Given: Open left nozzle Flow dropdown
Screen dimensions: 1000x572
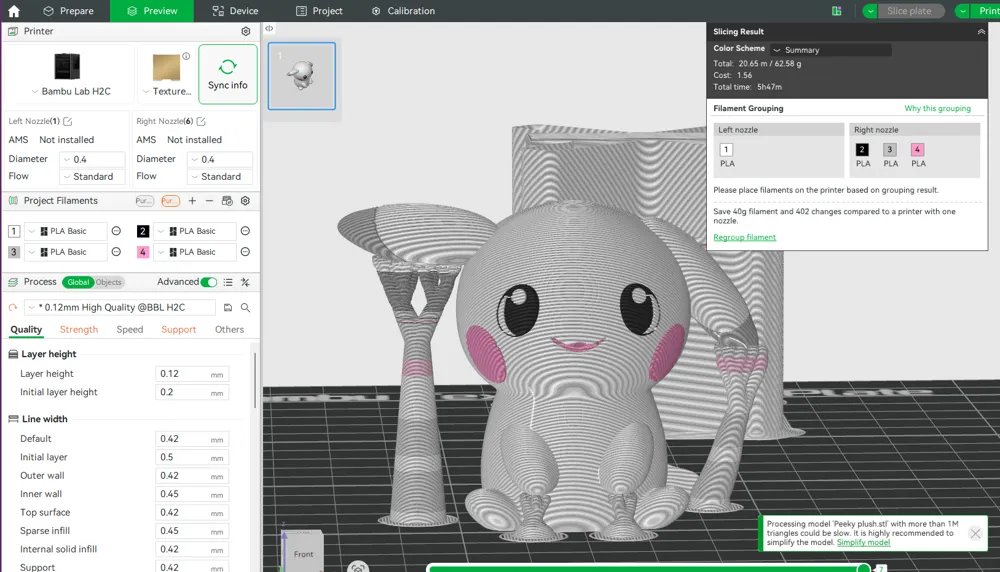Looking at the screenshot, I should click(x=92, y=177).
